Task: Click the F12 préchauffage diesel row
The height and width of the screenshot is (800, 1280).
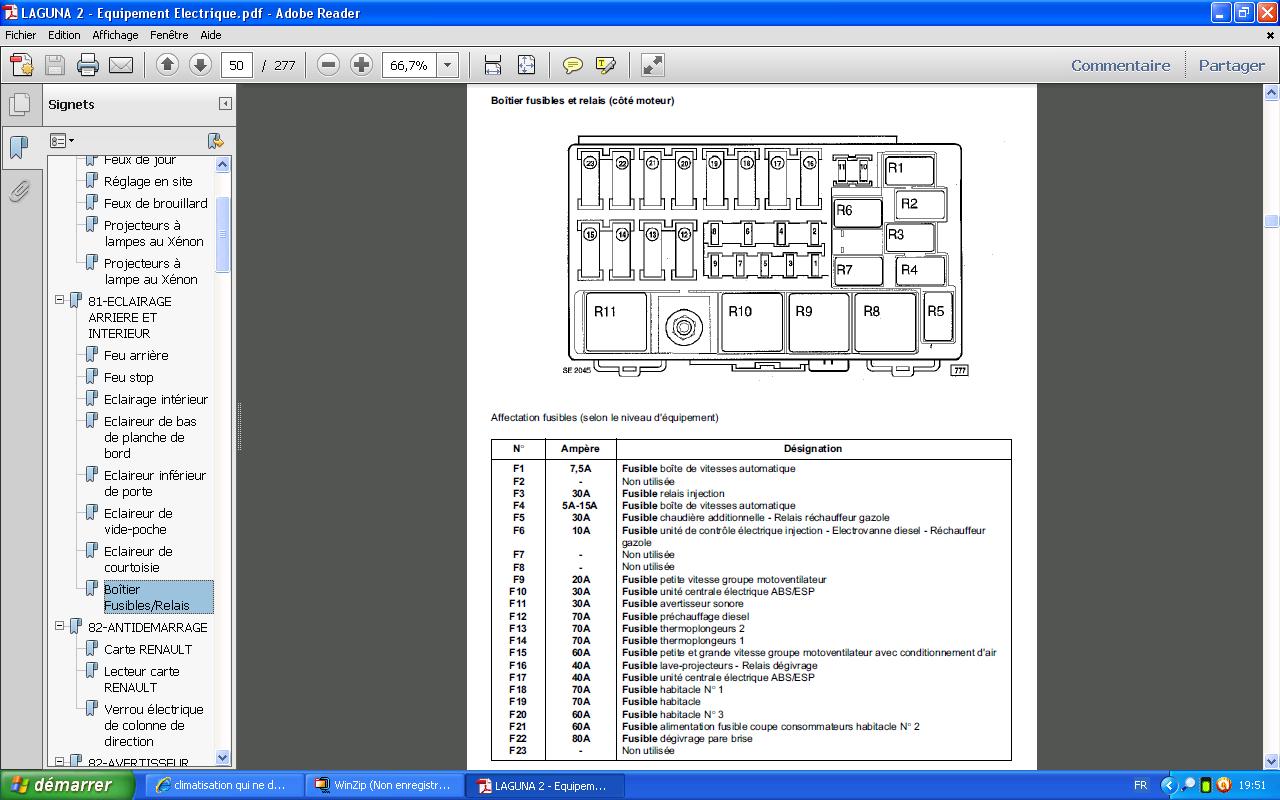Action: (x=750, y=616)
